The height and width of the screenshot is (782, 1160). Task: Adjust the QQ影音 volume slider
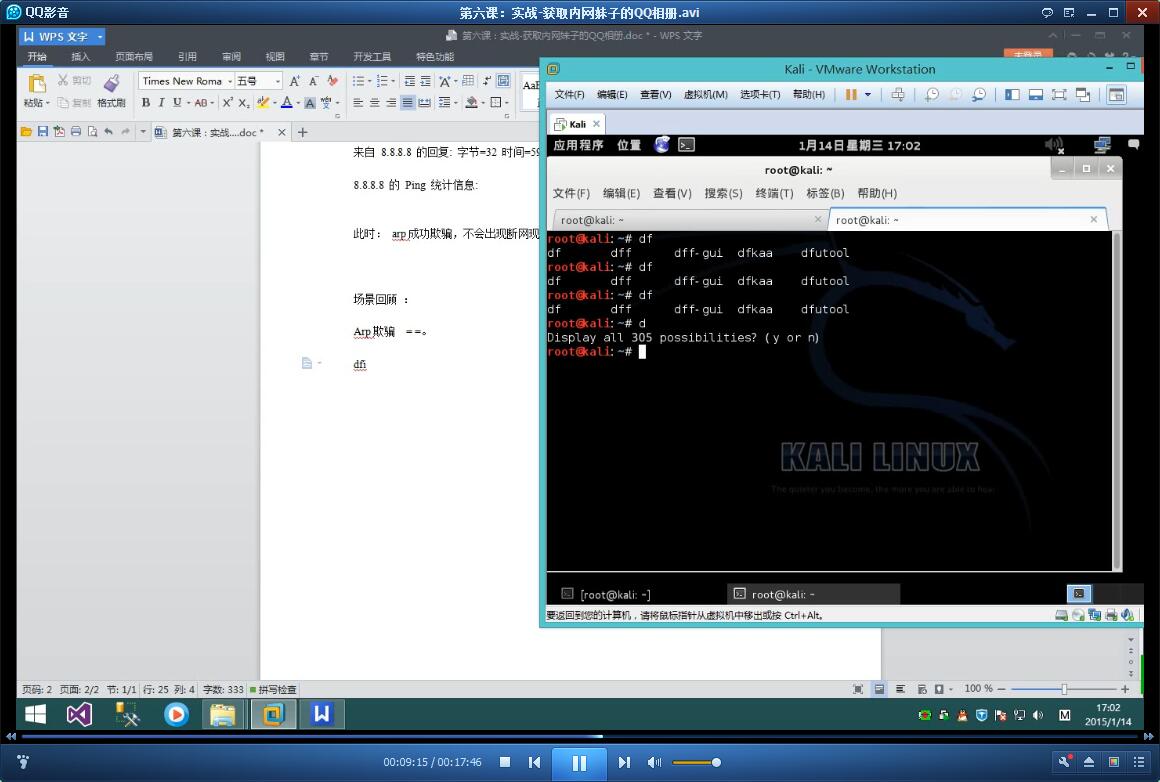pos(695,762)
